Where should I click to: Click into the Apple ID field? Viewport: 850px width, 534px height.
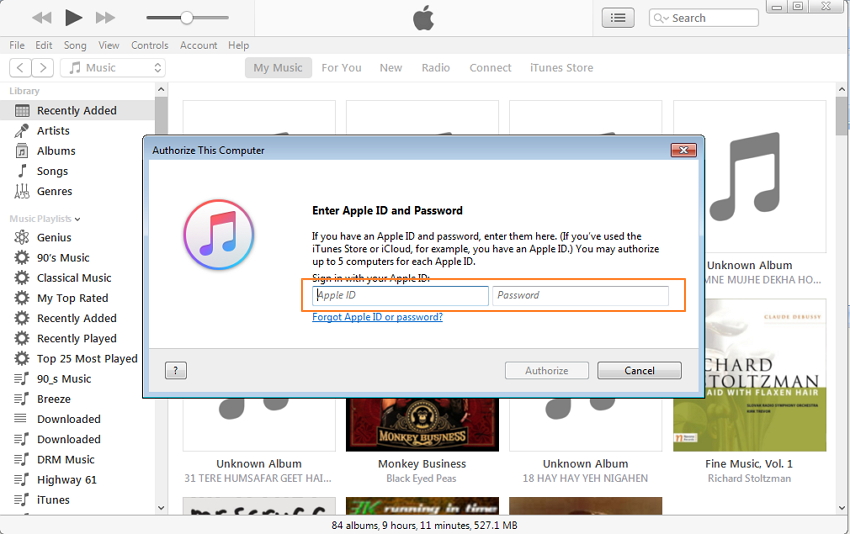click(x=400, y=296)
